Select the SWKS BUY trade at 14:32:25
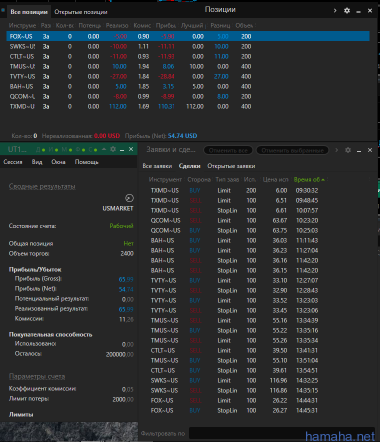This screenshot has height=442, width=380. coord(234,380)
